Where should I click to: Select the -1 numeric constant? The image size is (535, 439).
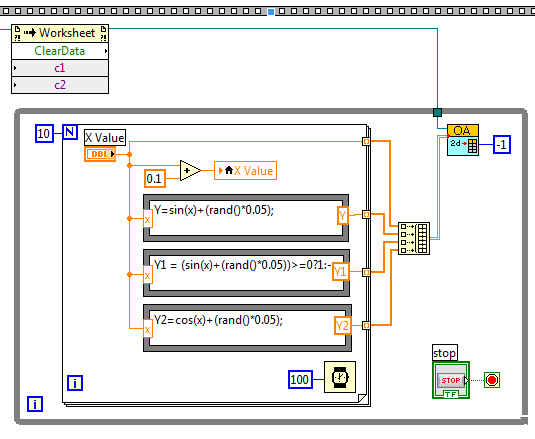502,144
